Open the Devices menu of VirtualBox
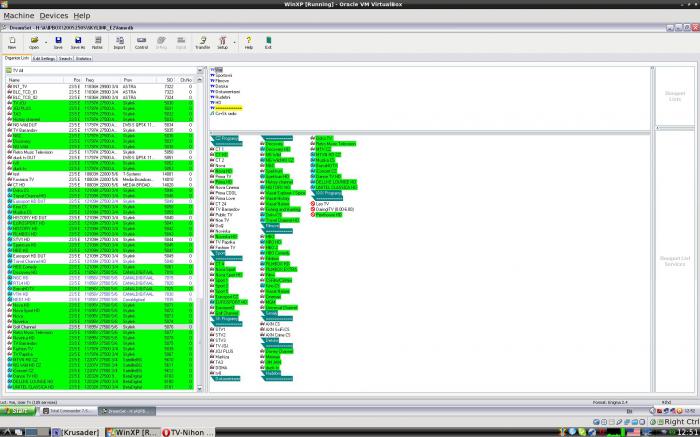The image size is (700, 437). pyautogui.click(x=54, y=16)
